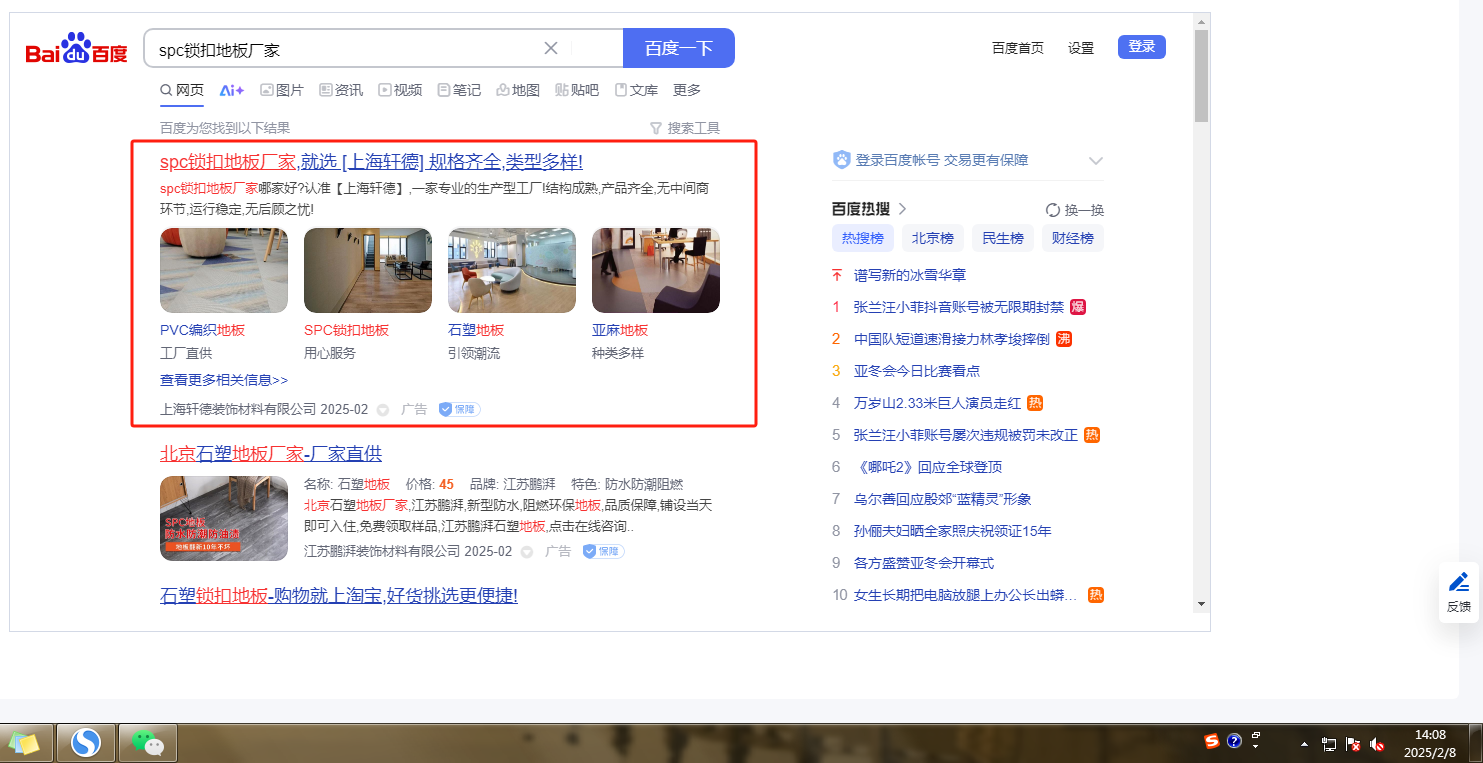The image size is (1483, 763).
Task: Open the 北京石塑地板厂家-厂家直供 result
Action: click(x=271, y=454)
